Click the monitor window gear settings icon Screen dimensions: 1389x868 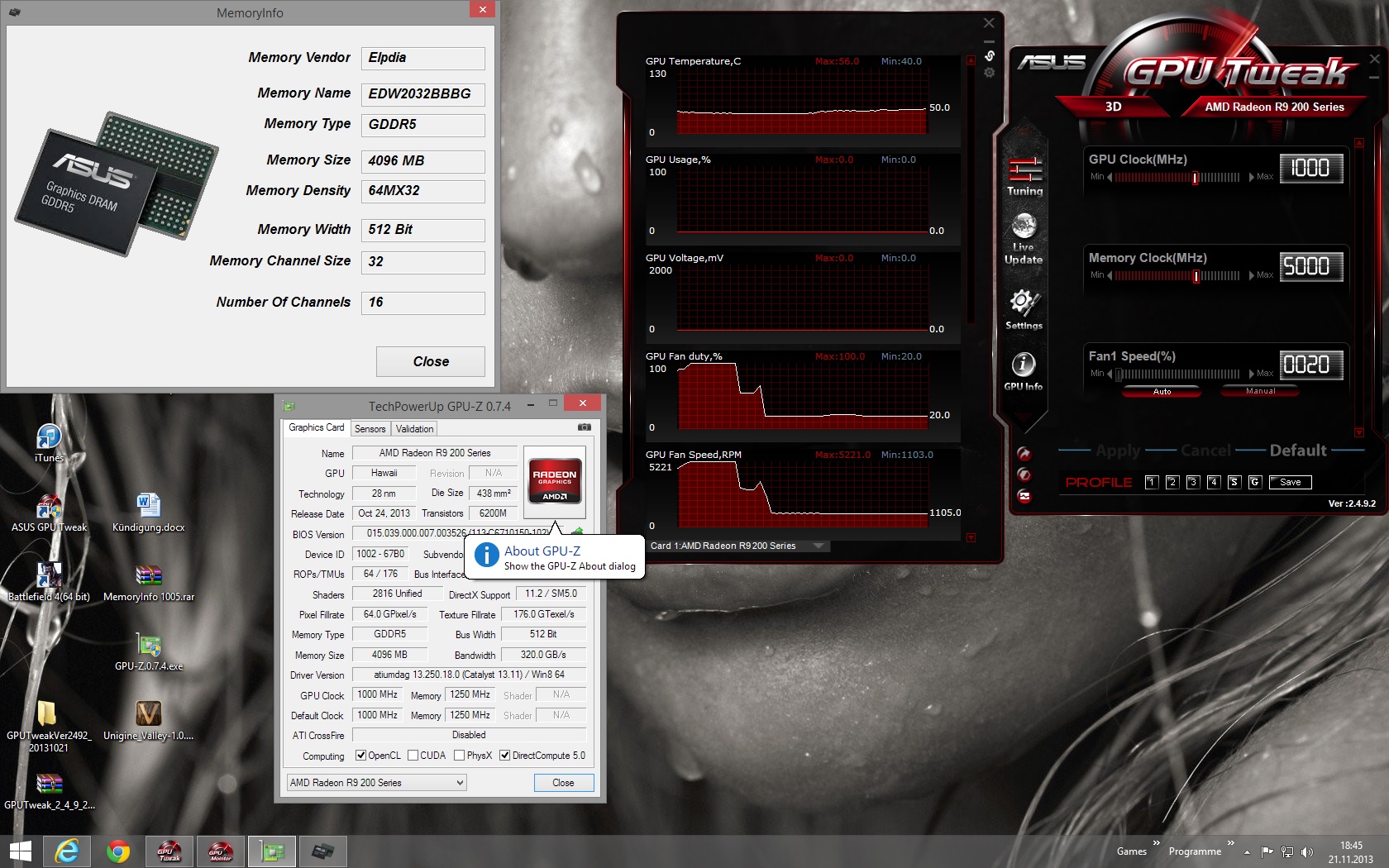pyautogui.click(x=989, y=73)
